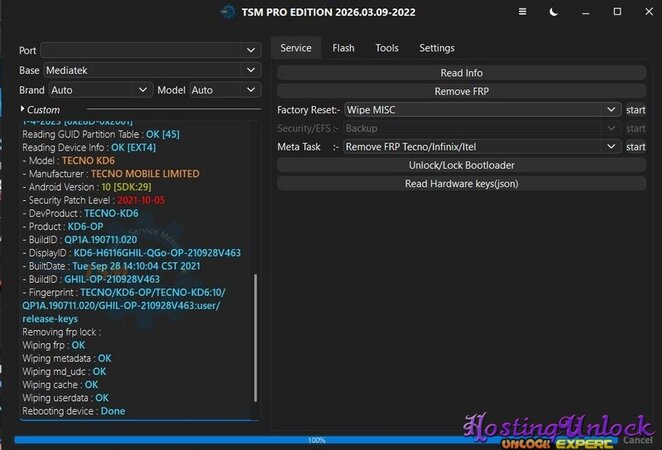The image size is (662, 450).
Task: Expand the Base Mediatek dropdown
Action: [150, 70]
